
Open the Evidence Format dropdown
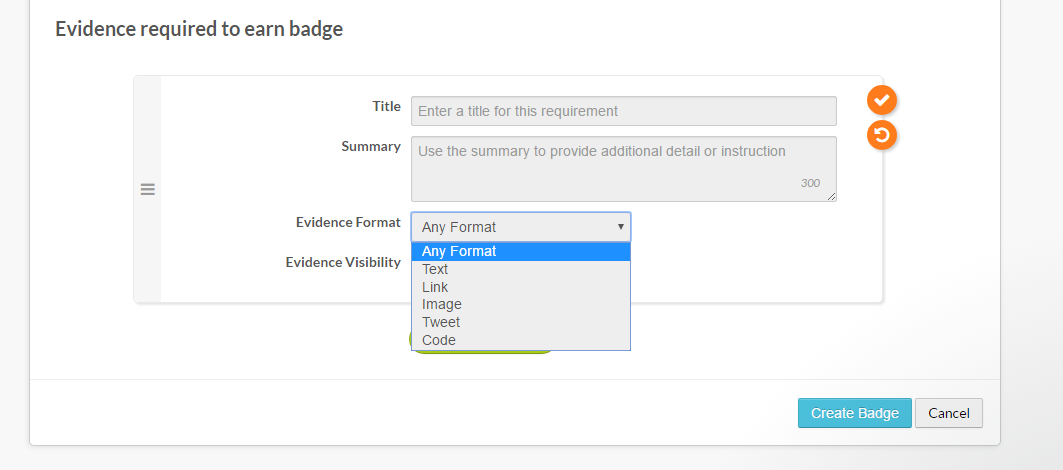pos(520,227)
